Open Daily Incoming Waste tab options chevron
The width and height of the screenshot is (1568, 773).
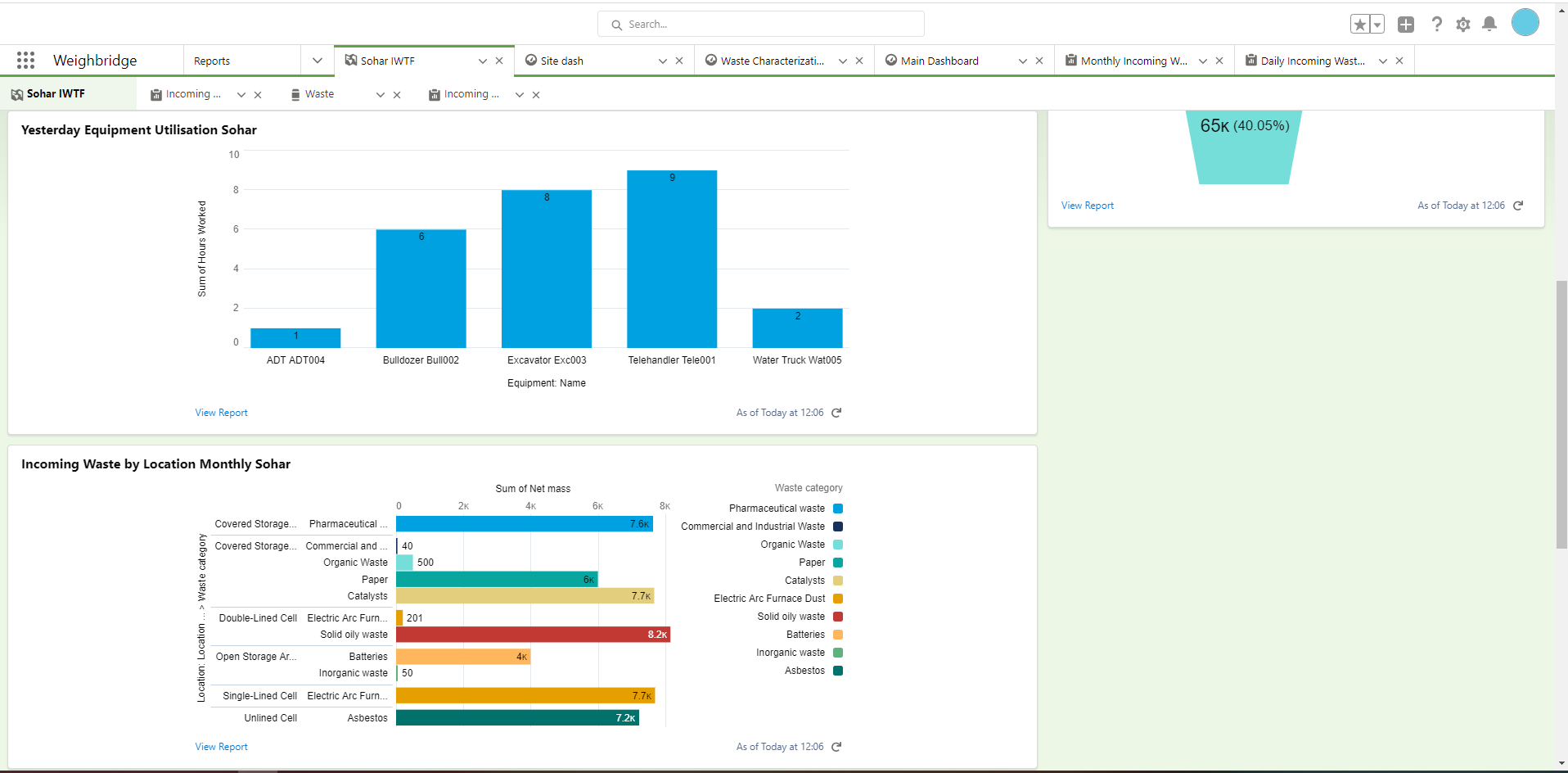[x=1383, y=61]
